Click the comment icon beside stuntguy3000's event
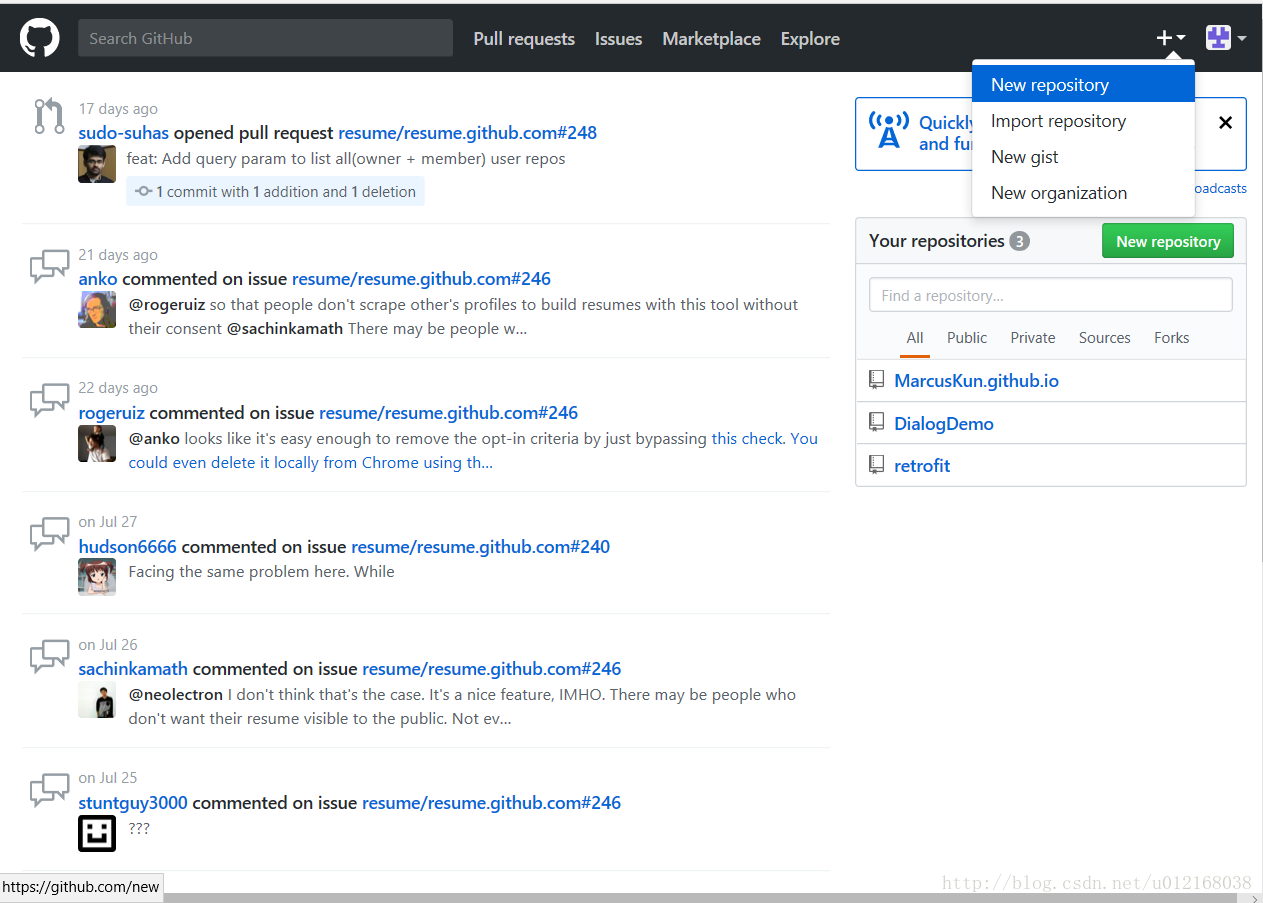 [49, 790]
